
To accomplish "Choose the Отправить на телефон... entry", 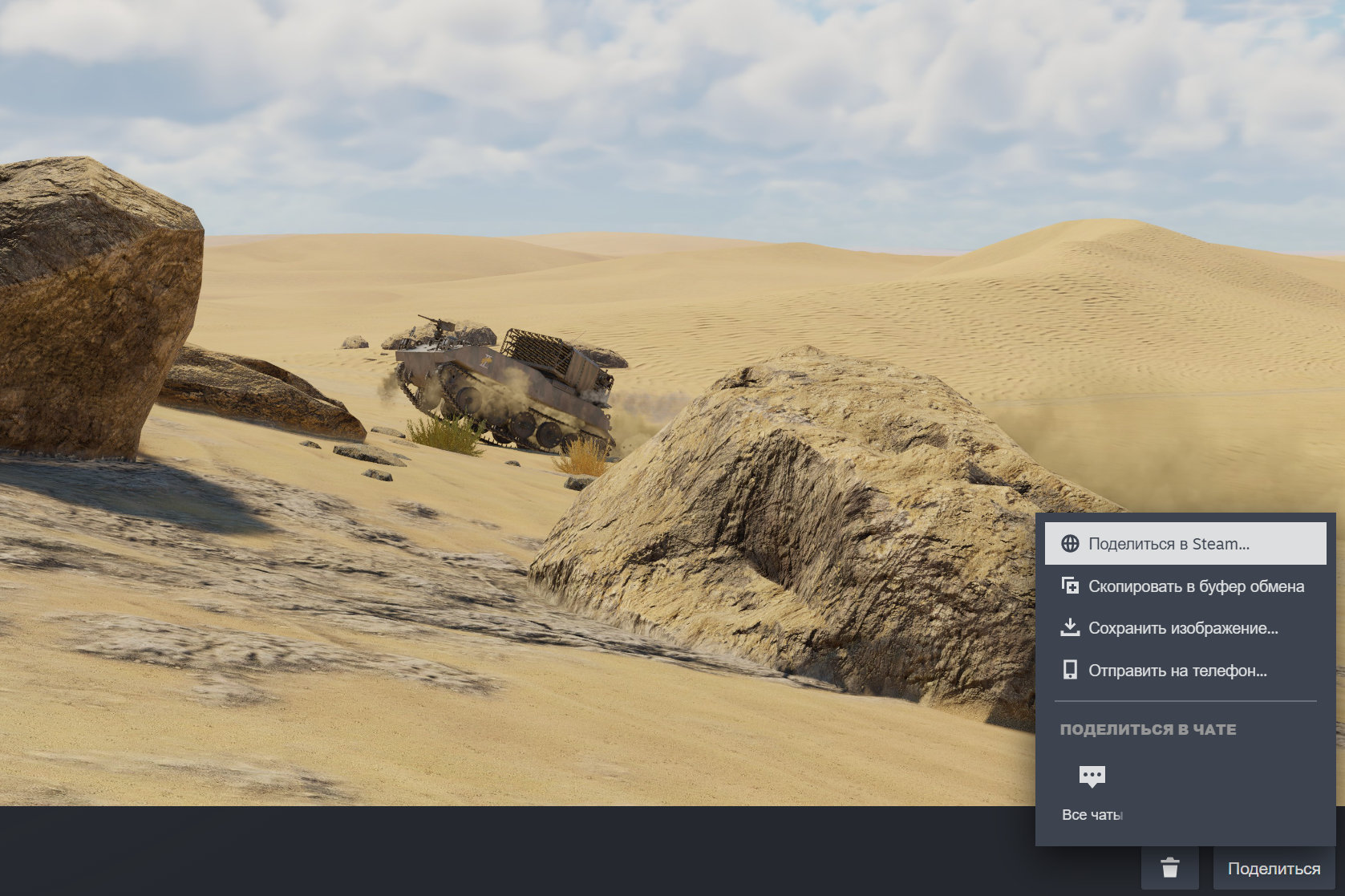I will pyautogui.click(x=1185, y=670).
